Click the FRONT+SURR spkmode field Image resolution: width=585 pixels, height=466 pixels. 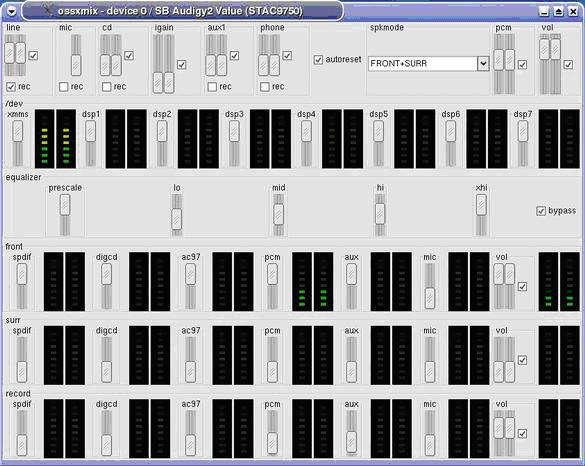click(x=423, y=64)
